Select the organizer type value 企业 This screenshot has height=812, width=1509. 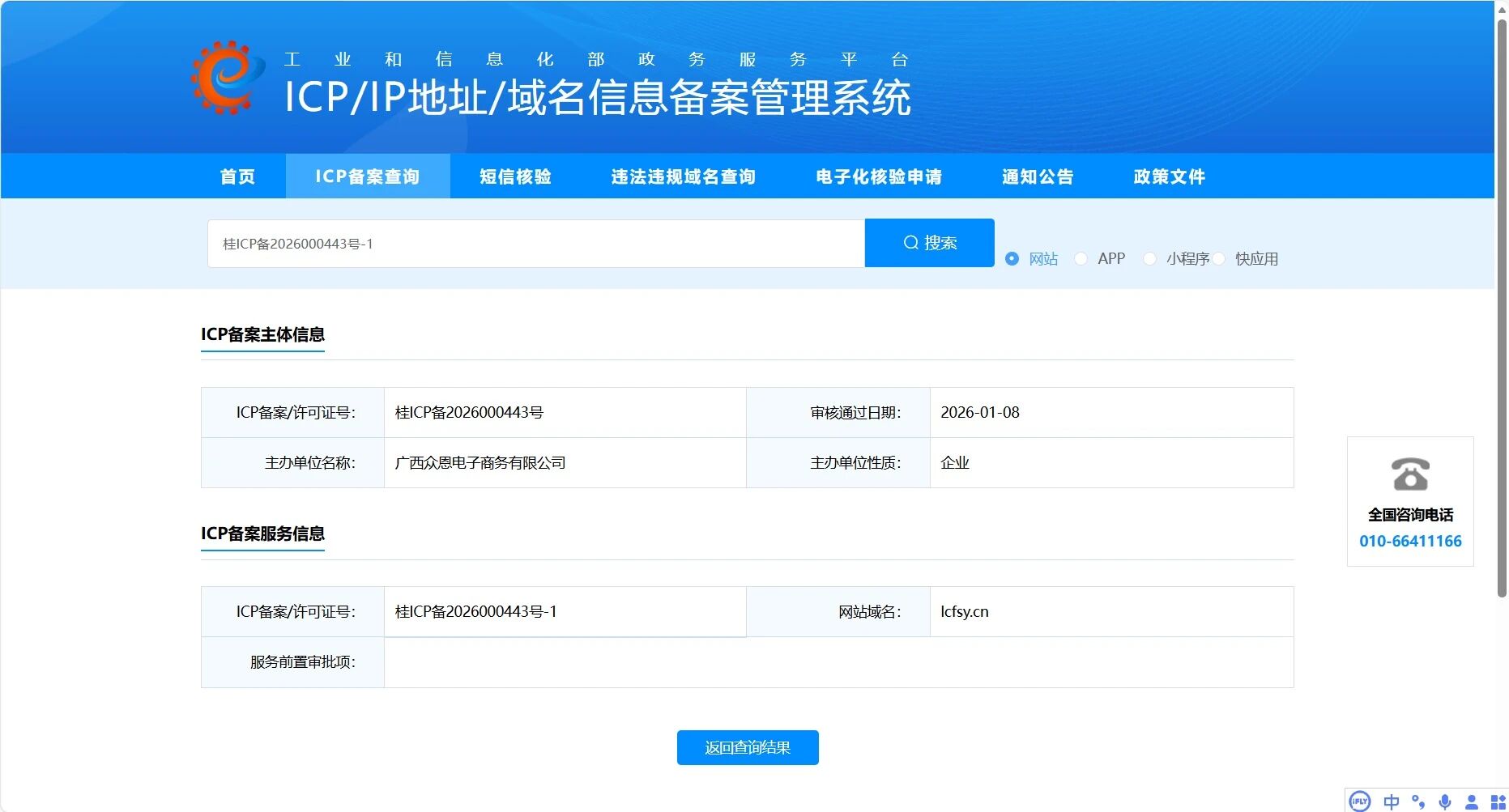click(955, 463)
